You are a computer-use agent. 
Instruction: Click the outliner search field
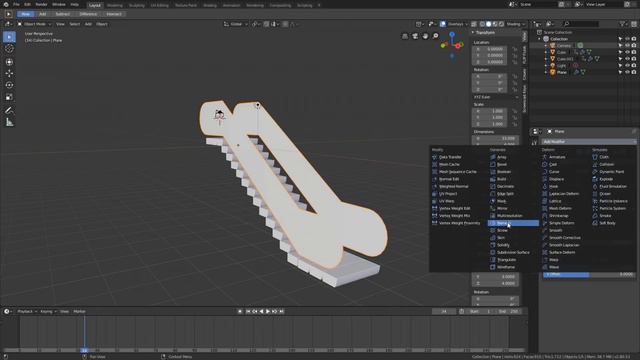581,24
